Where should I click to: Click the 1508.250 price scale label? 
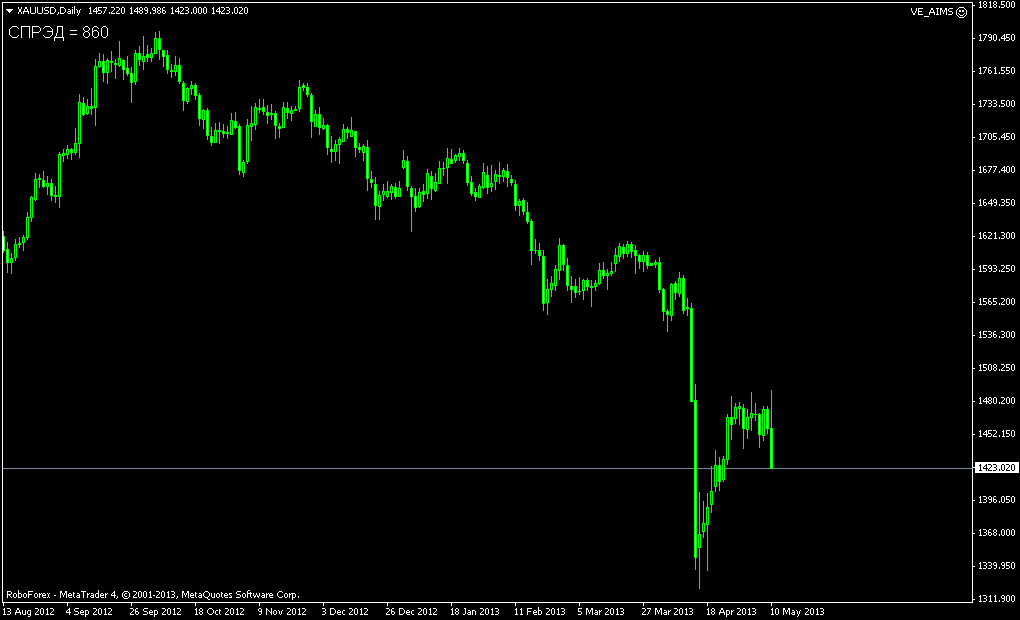[997, 368]
